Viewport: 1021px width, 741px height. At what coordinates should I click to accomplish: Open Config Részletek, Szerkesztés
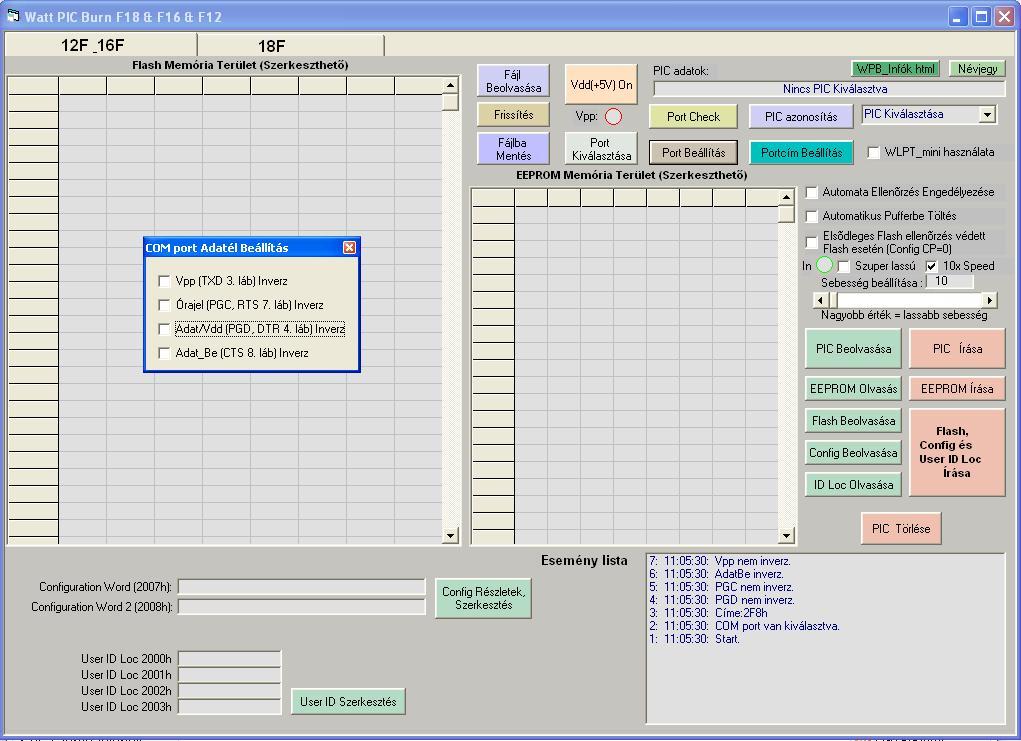pos(483,598)
